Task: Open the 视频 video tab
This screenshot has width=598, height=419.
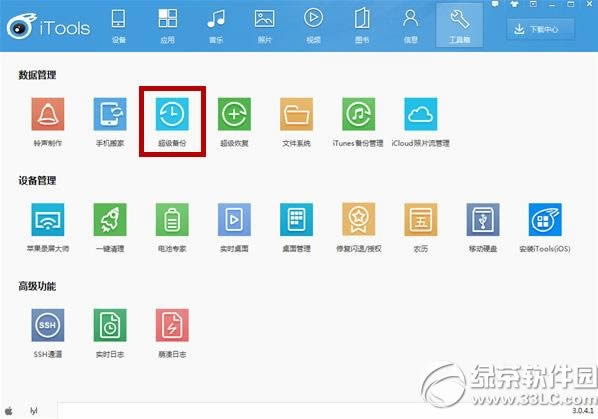Action: (x=313, y=25)
